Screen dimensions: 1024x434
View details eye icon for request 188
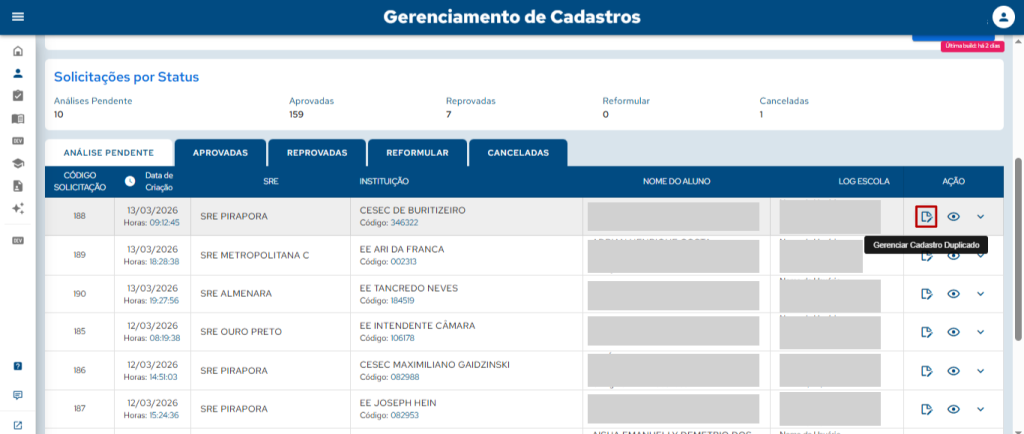pos(954,216)
